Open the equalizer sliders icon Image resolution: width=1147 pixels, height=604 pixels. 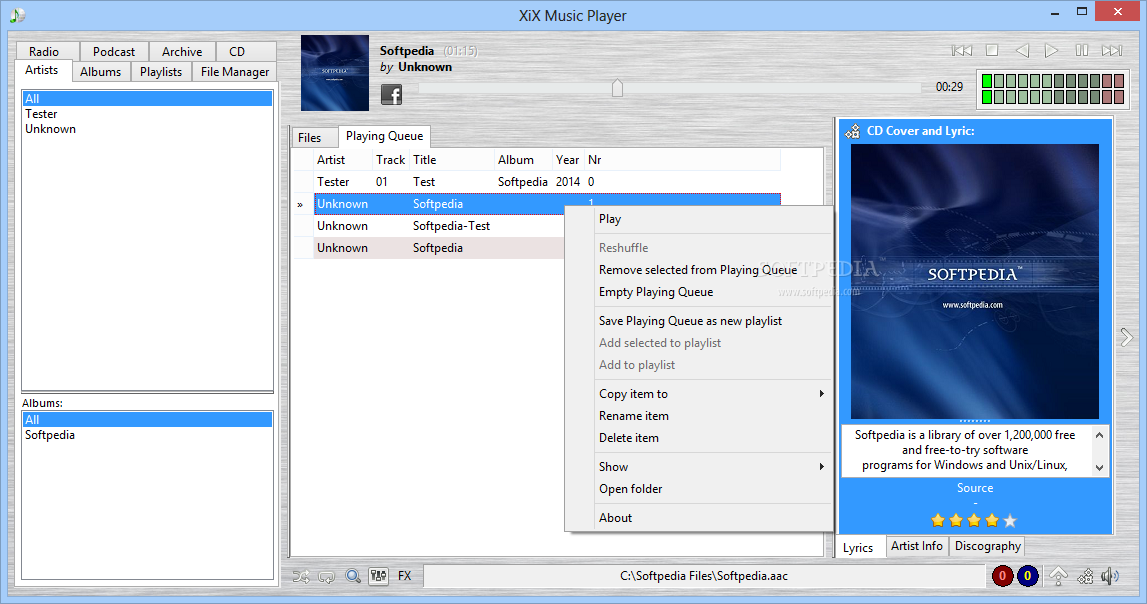[x=378, y=576]
